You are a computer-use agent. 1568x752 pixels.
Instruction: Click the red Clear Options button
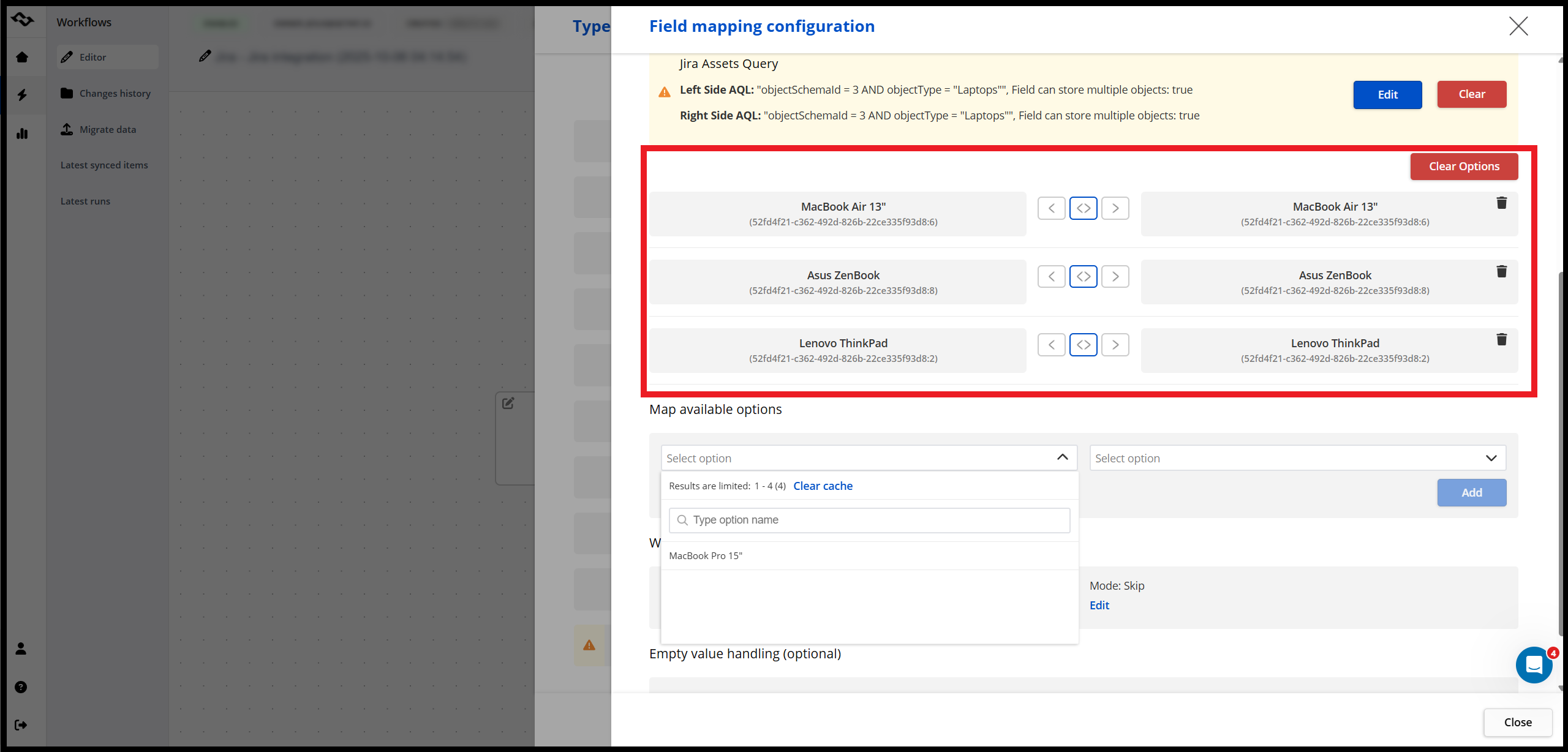click(1464, 167)
